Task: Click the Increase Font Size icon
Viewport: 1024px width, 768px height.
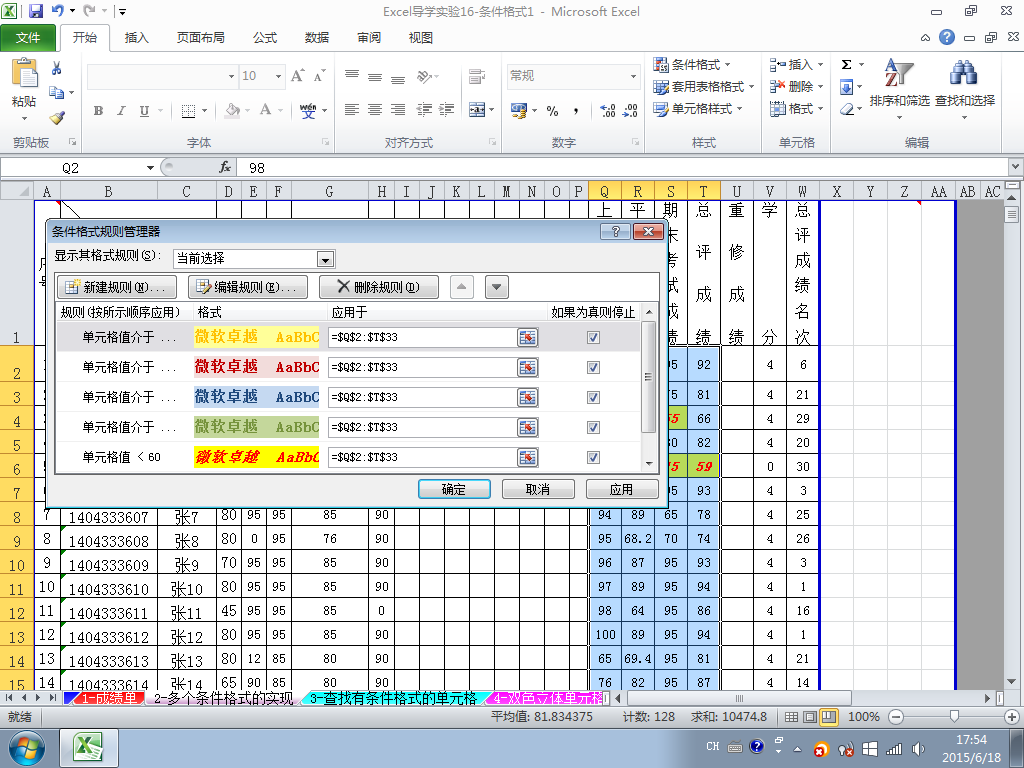Action: click(298, 76)
